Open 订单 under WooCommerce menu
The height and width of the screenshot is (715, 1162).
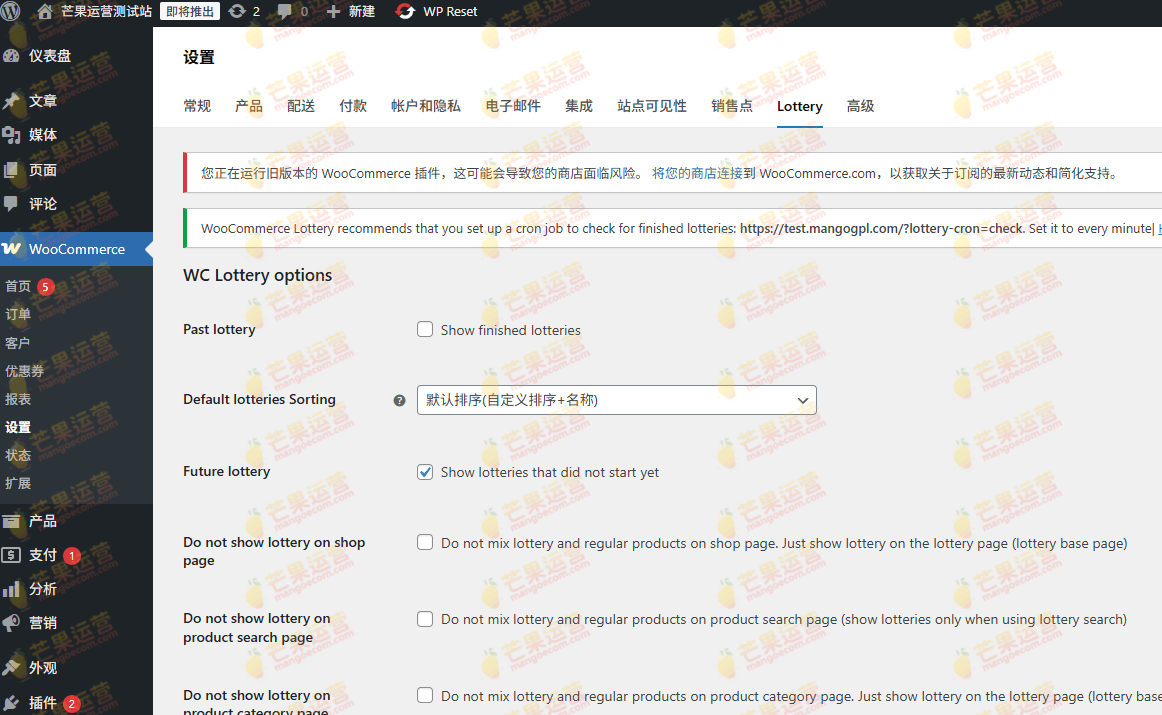(x=18, y=314)
